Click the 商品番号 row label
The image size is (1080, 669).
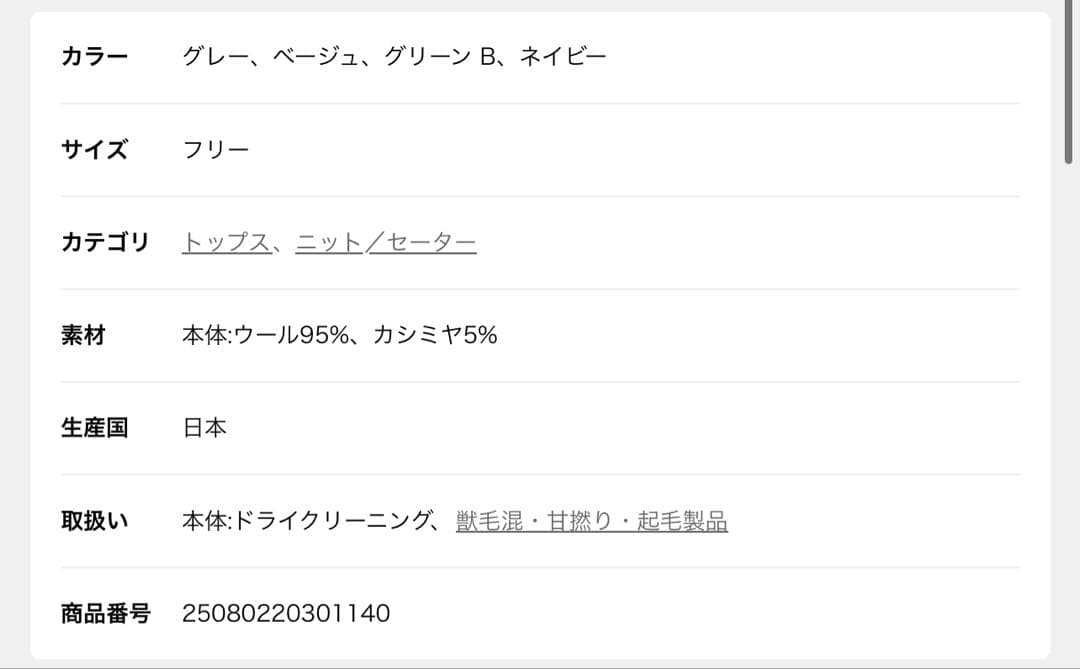tap(105, 613)
